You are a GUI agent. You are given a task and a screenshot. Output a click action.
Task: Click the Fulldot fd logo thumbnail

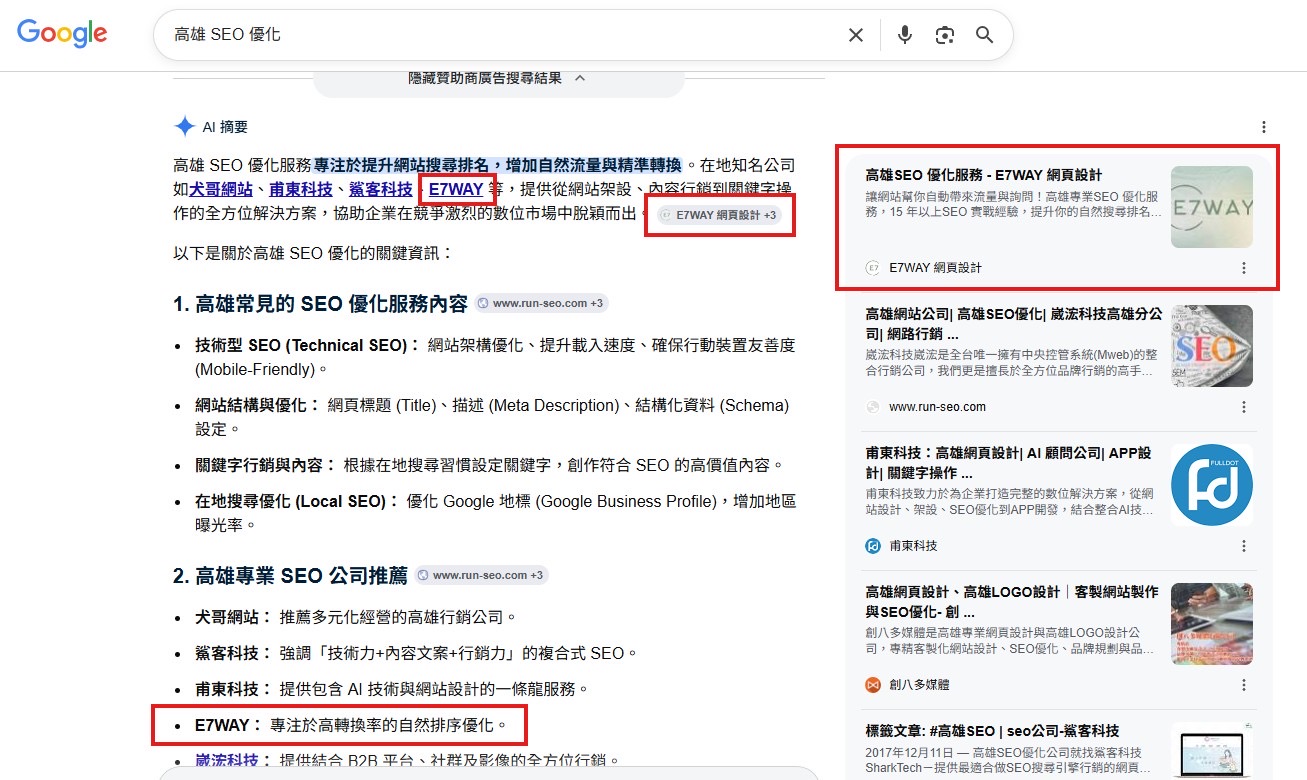tap(1212, 485)
